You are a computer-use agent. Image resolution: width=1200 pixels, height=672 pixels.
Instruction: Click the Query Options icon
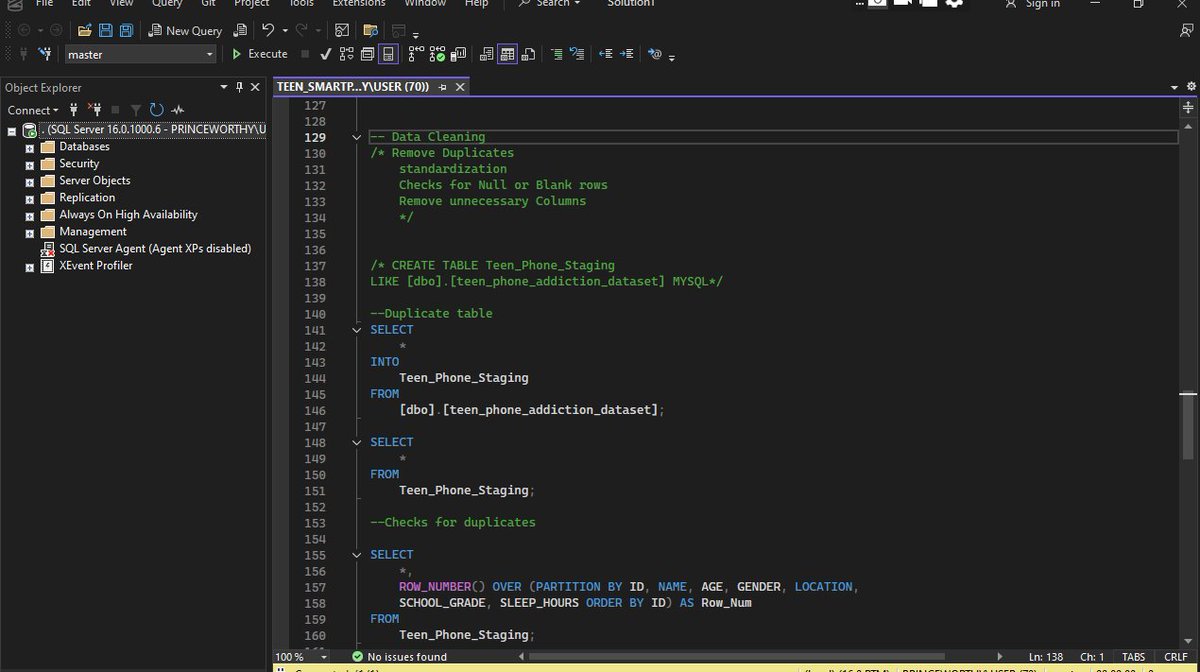[x=367, y=54]
